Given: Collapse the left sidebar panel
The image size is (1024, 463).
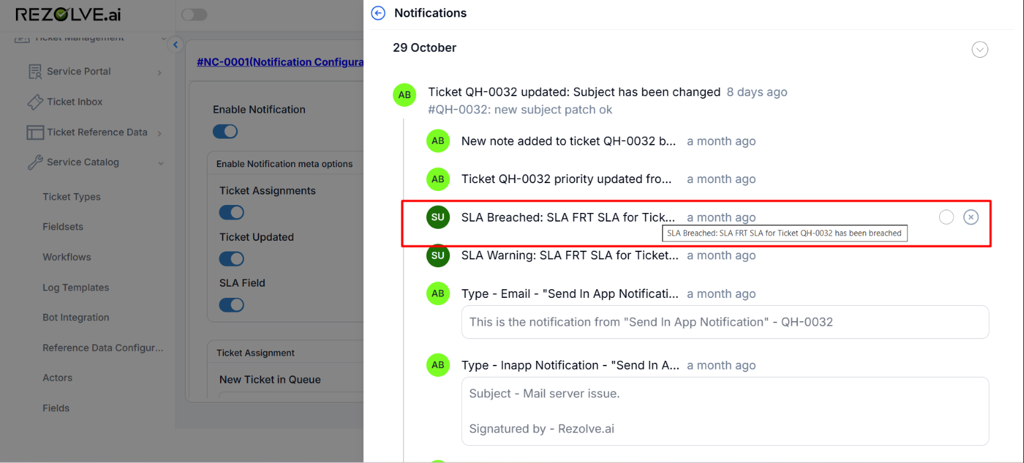Looking at the screenshot, I should 175,45.
